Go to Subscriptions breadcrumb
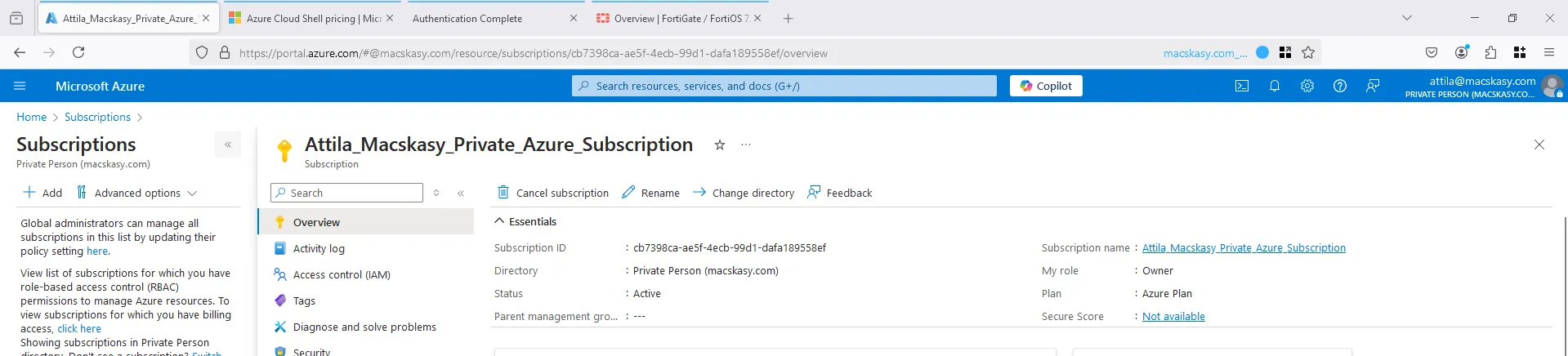The width and height of the screenshot is (1568, 356). (x=97, y=117)
